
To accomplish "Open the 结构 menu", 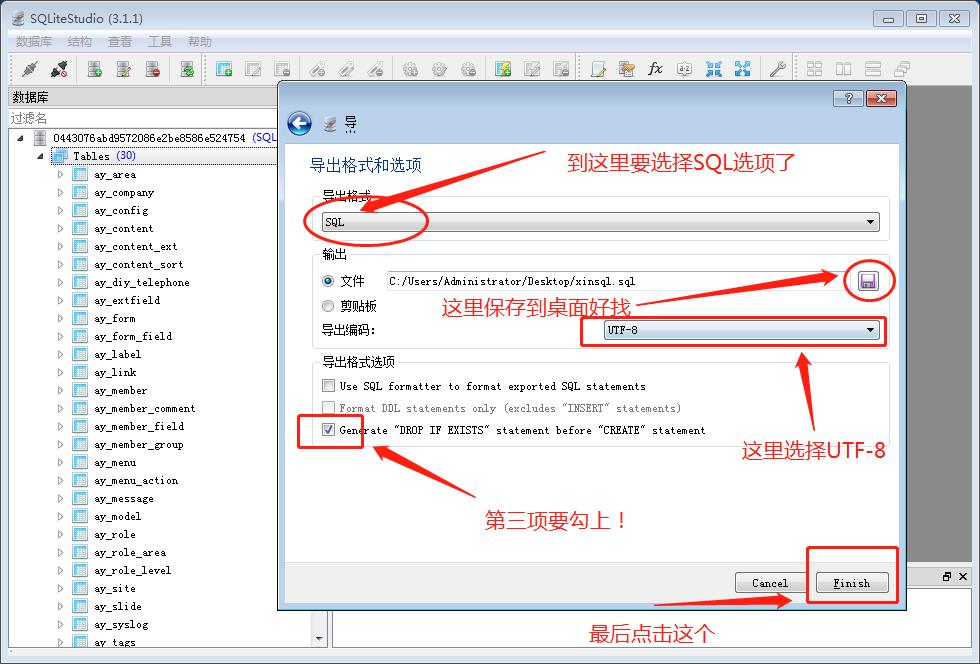I will 79,42.
